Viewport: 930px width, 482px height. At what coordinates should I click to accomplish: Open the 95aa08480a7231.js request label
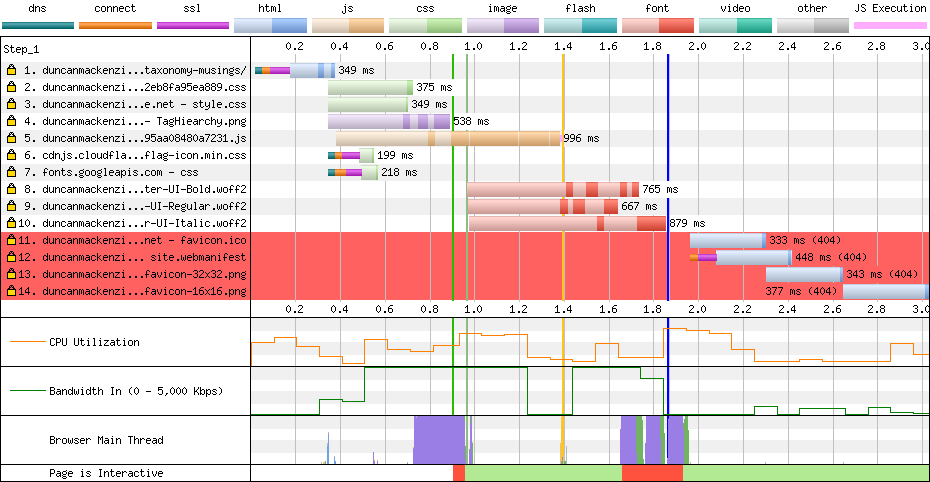pos(133,138)
